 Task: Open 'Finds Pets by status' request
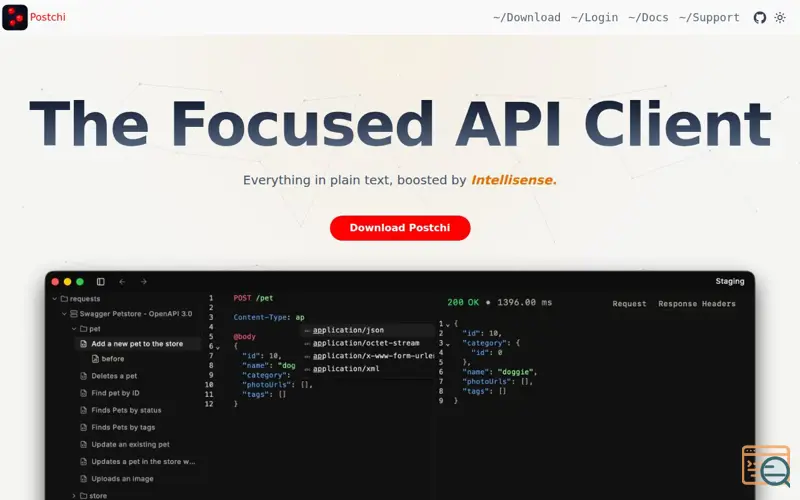point(126,410)
